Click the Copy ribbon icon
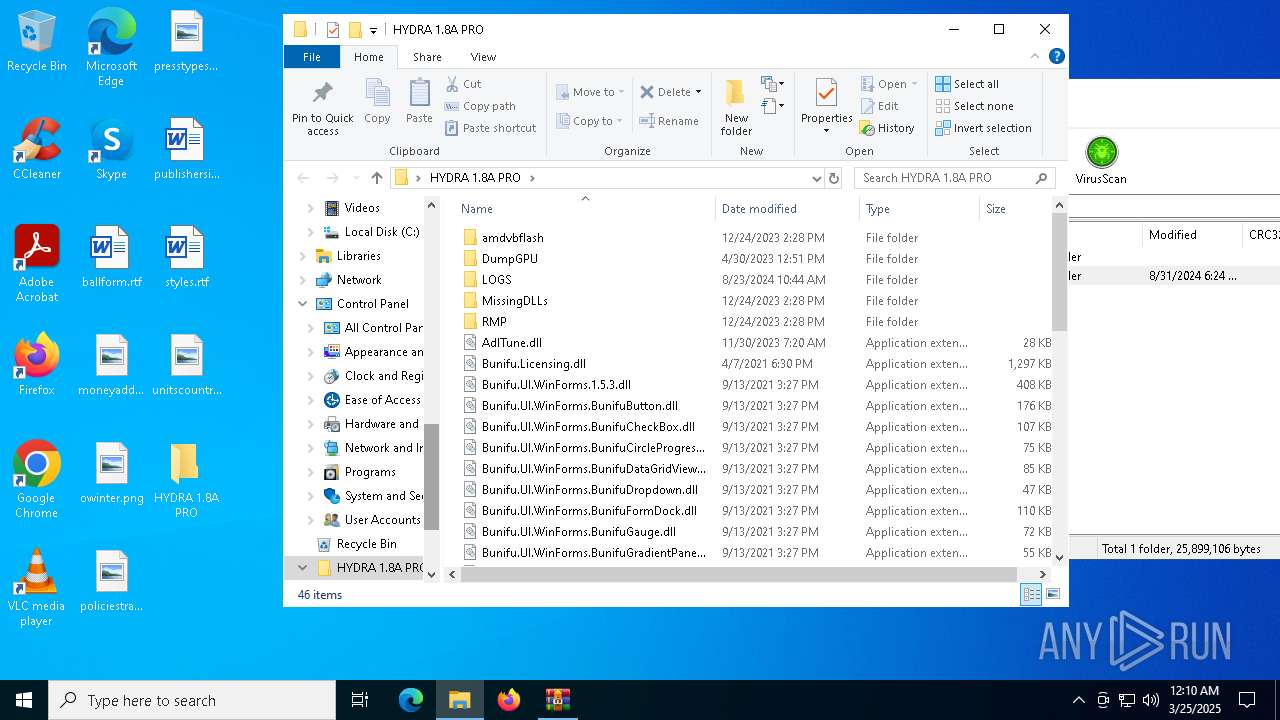 (377, 102)
